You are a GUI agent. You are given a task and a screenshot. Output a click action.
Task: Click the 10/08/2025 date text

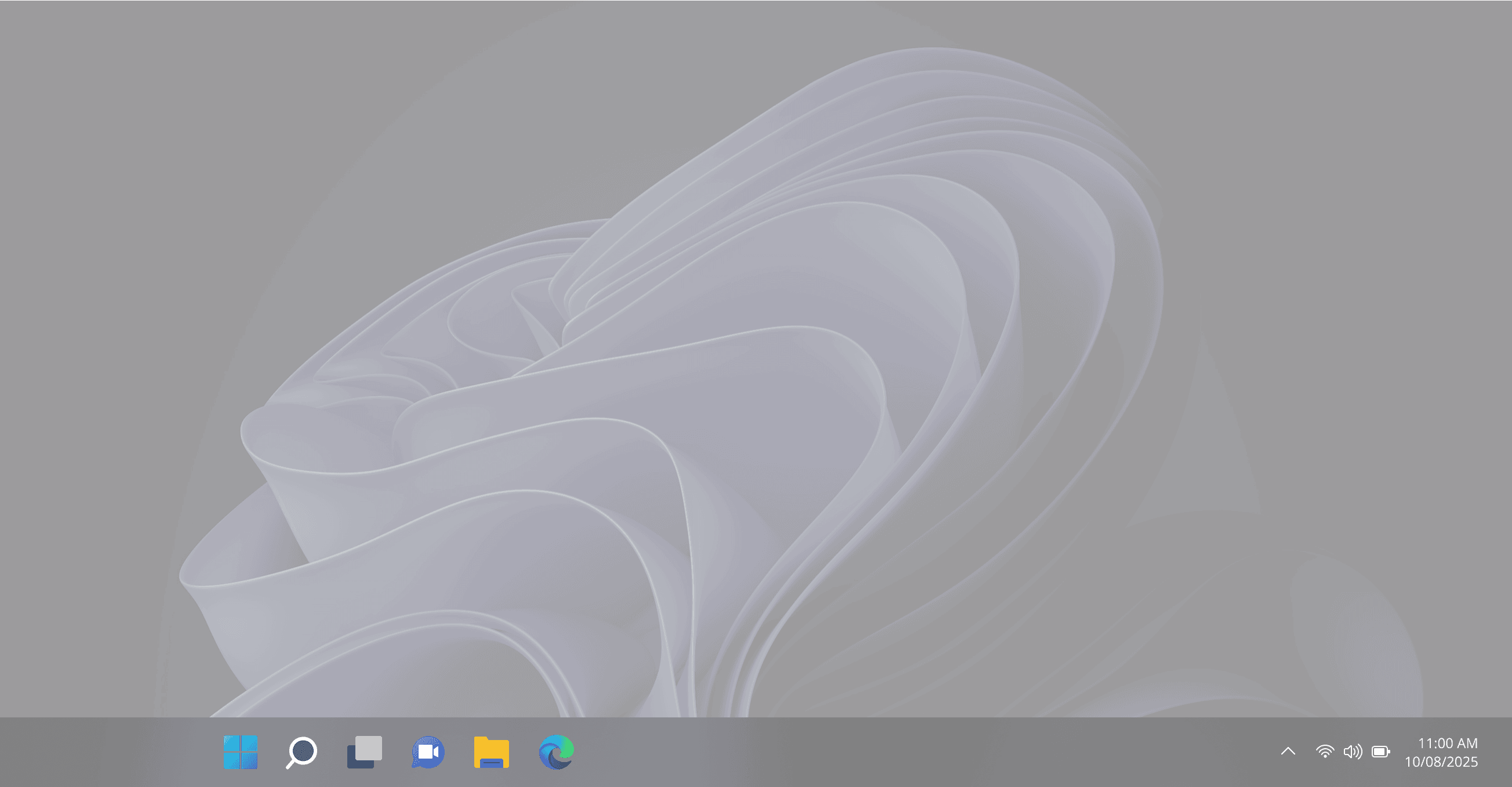(1441, 761)
